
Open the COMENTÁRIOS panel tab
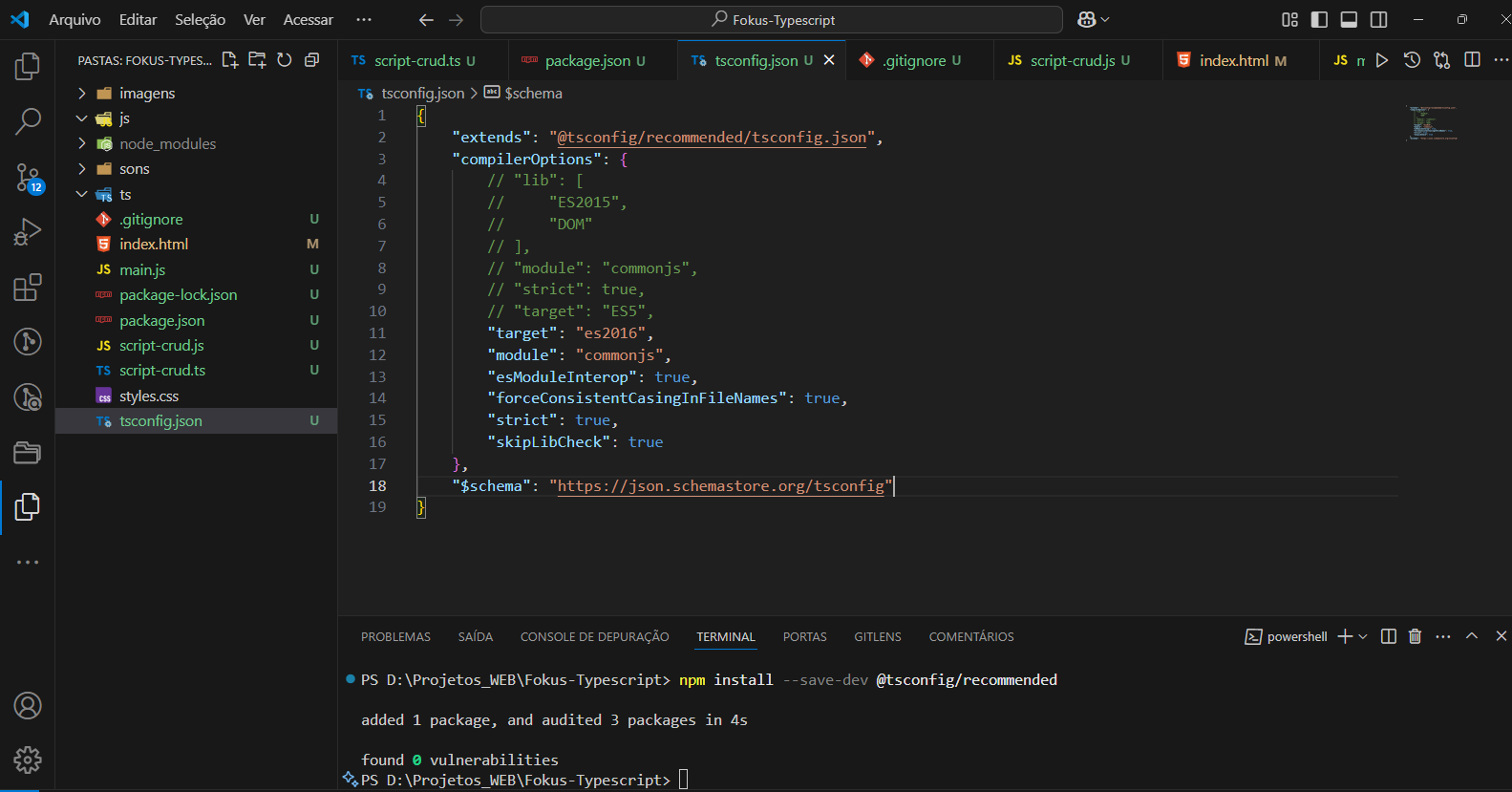971,636
